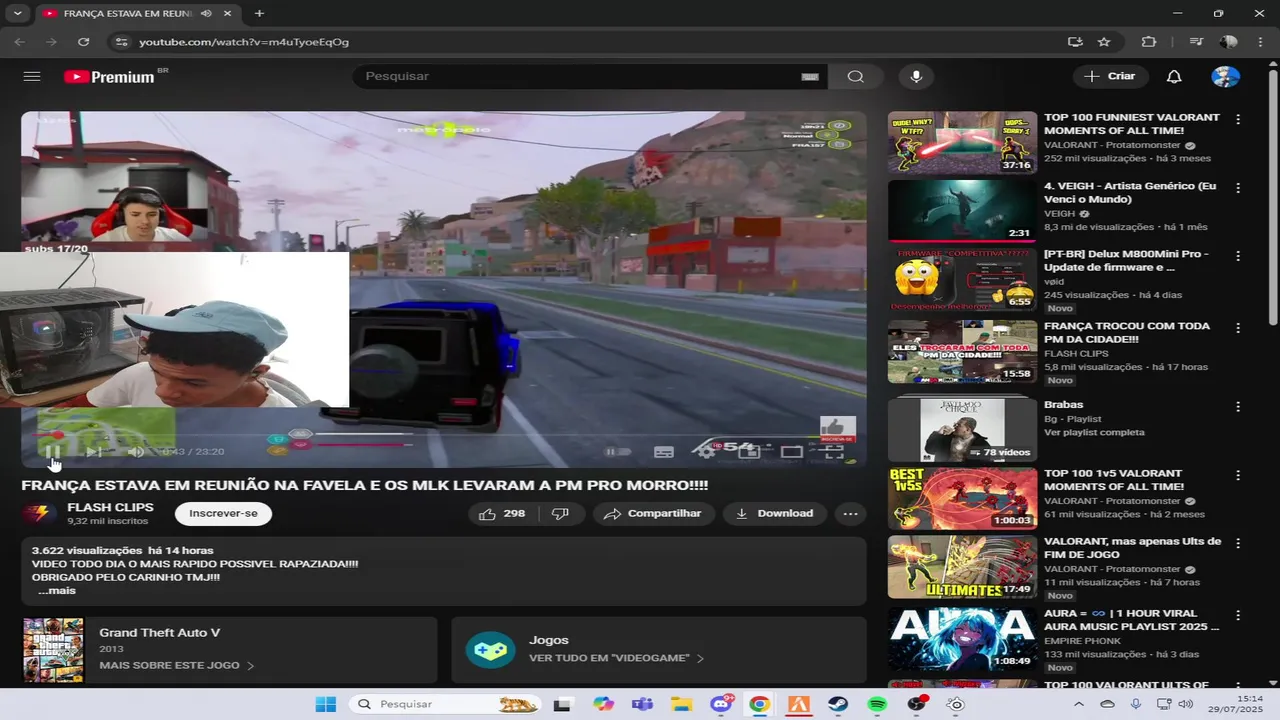Open the YouTube notifications bell
1280x720 pixels.
click(1174, 77)
